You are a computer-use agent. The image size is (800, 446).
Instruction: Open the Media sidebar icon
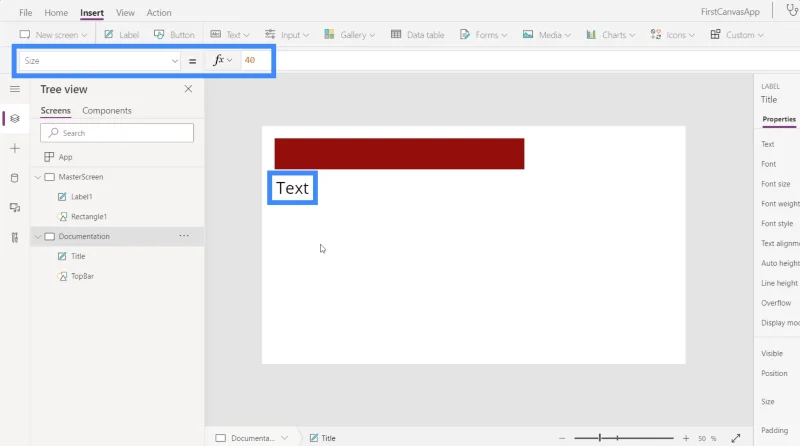(15, 208)
